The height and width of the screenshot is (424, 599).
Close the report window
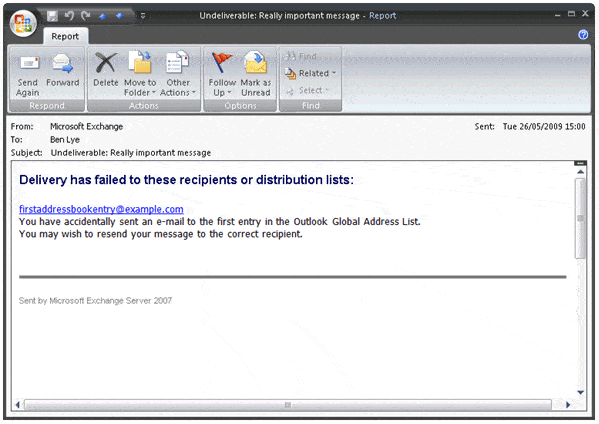[x=585, y=14]
